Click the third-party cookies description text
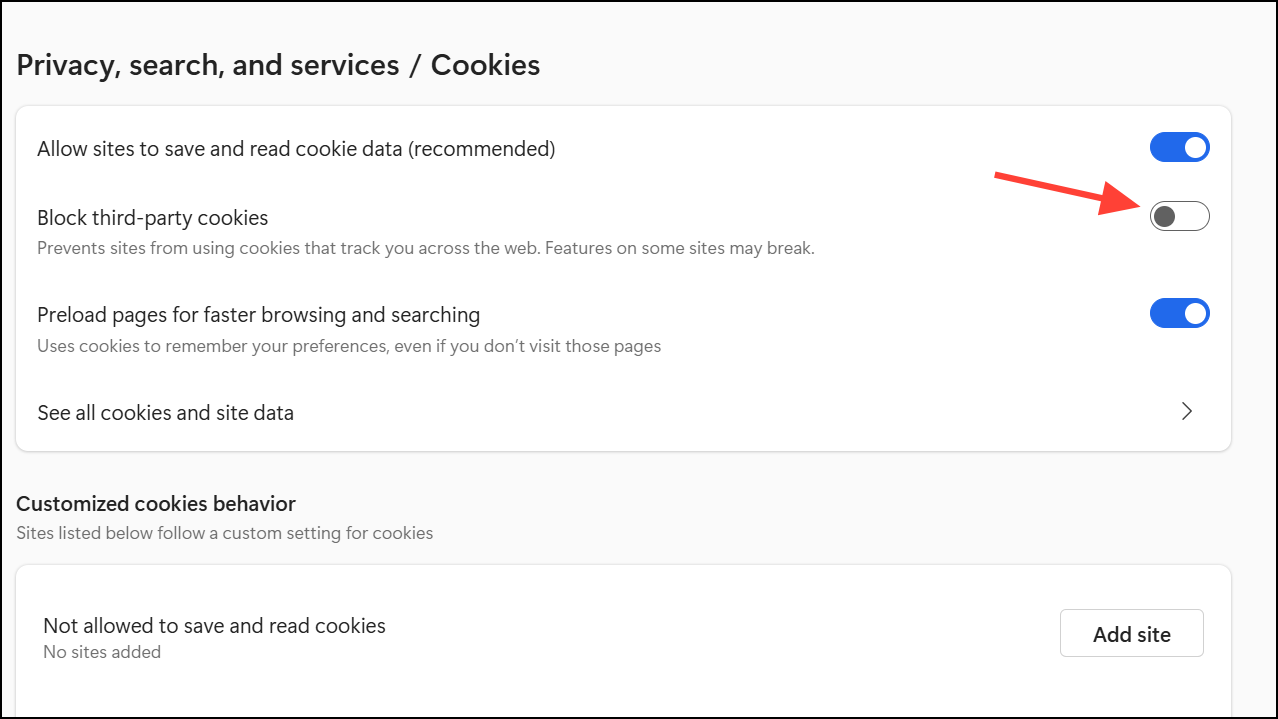The width and height of the screenshot is (1278, 719). (425, 248)
